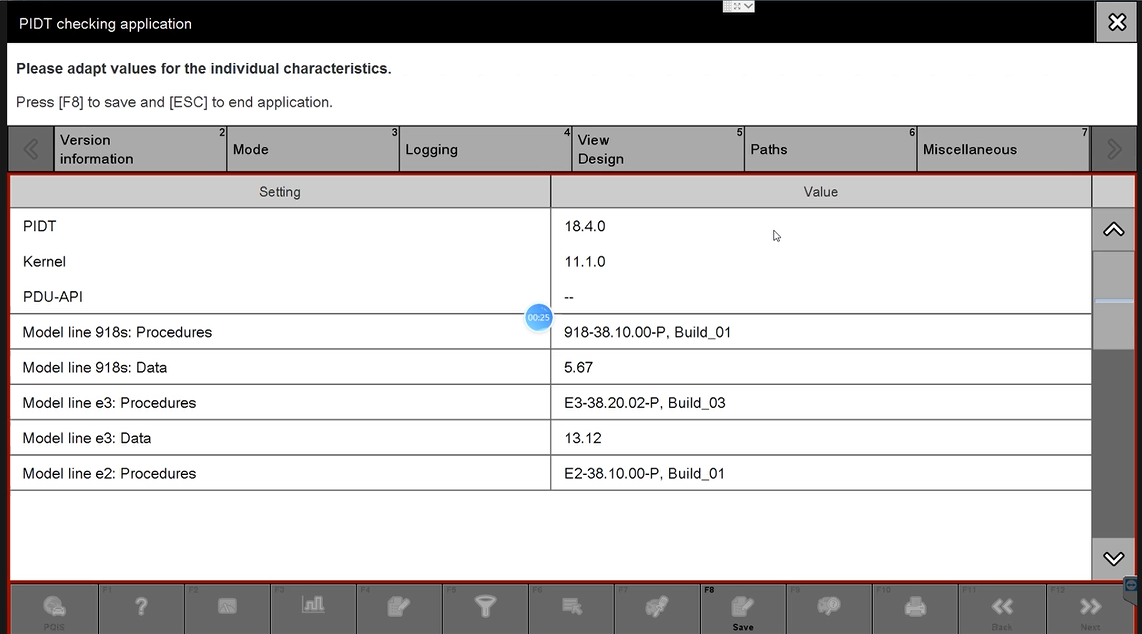
Task: Go to the Paths tab
Action: click(x=830, y=150)
